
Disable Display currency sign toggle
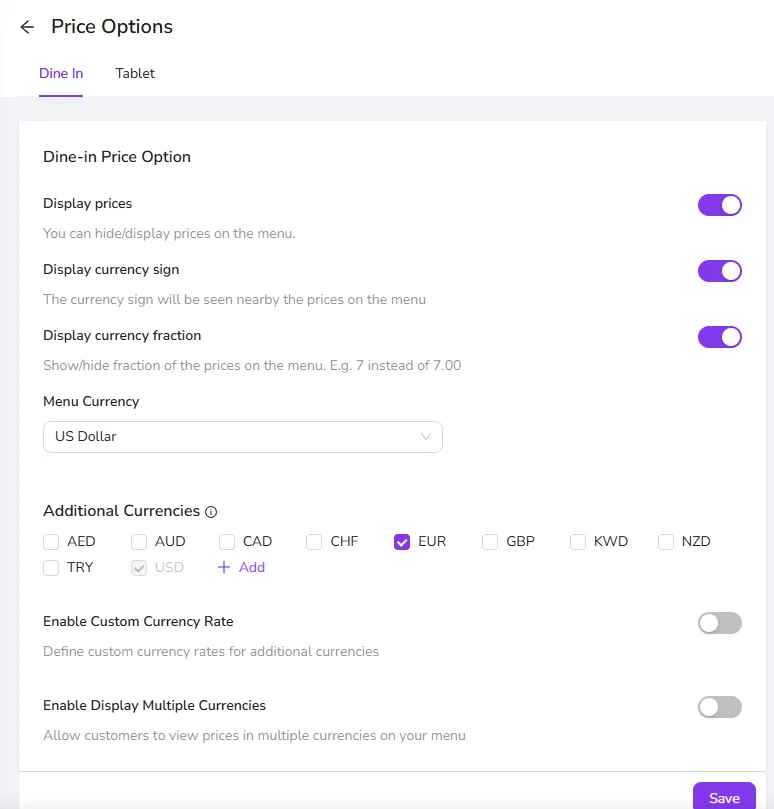coord(720,271)
